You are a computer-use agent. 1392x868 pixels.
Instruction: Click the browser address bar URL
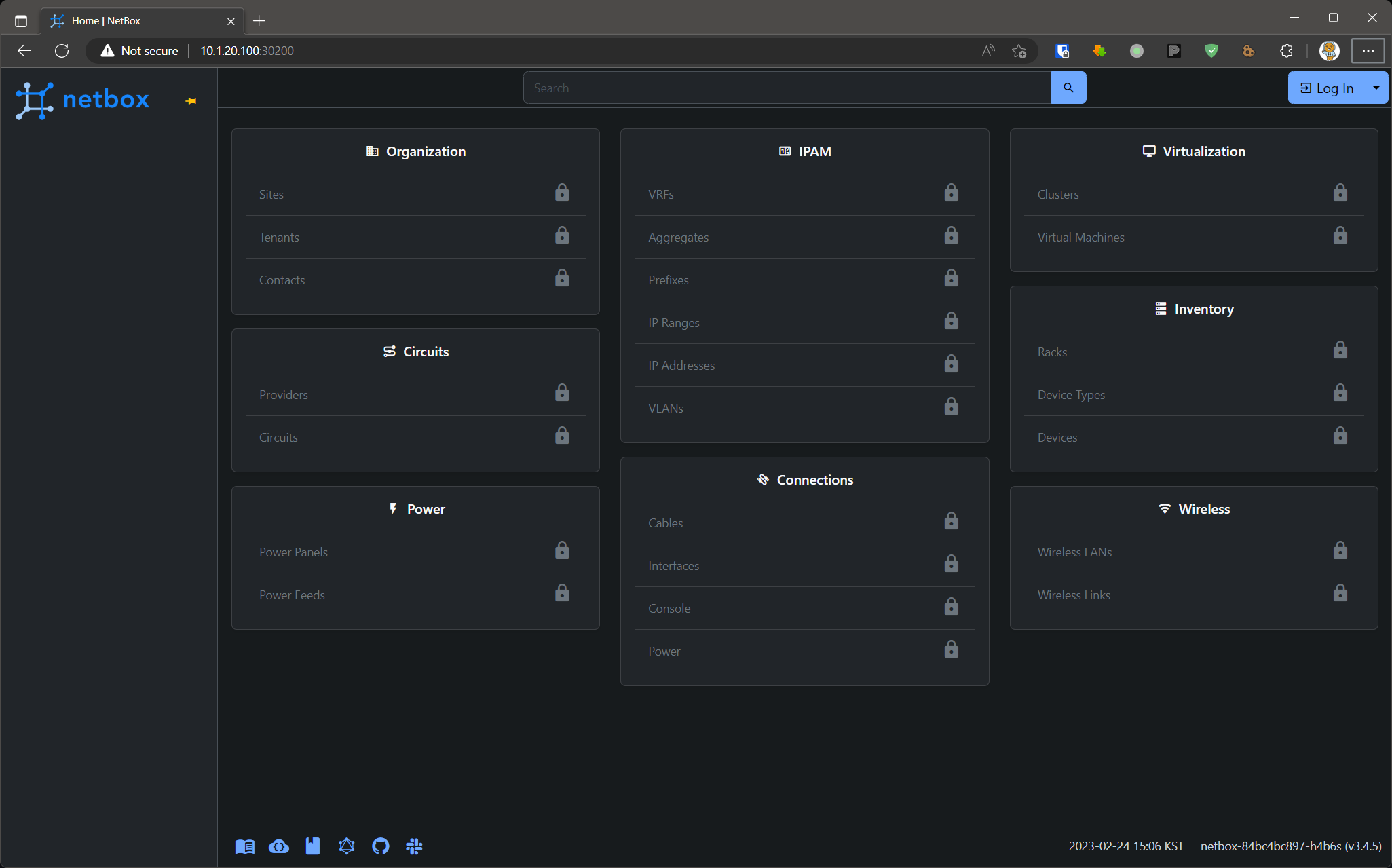coord(247,51)
